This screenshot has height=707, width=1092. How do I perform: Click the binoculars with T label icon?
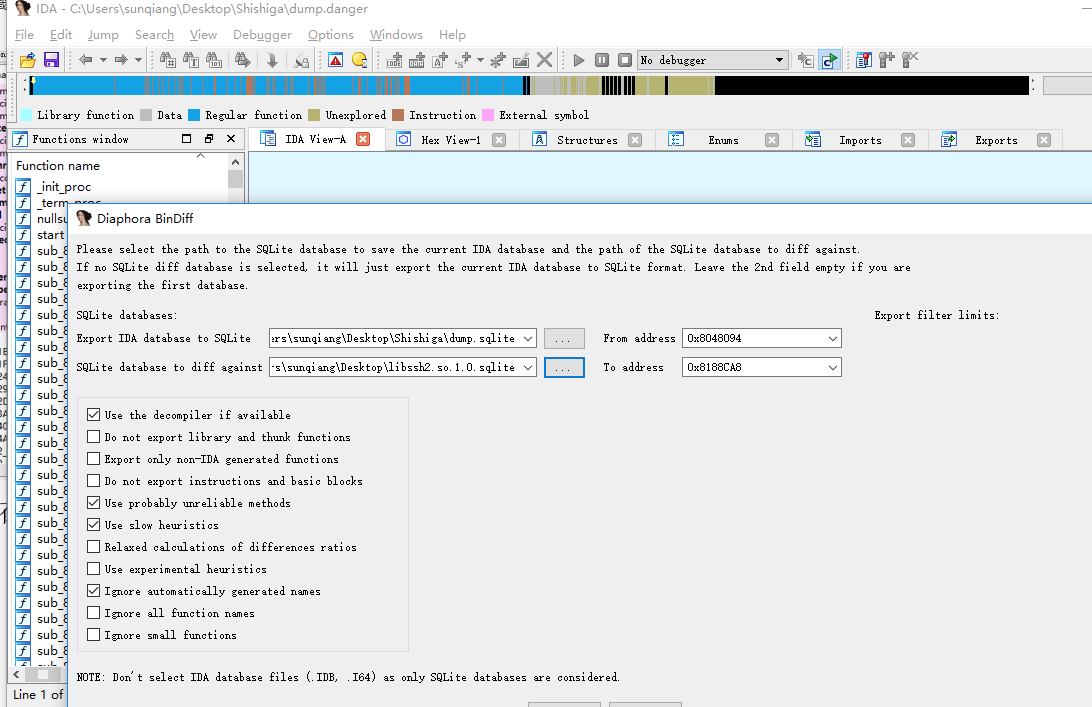click(x=191, y=61)
